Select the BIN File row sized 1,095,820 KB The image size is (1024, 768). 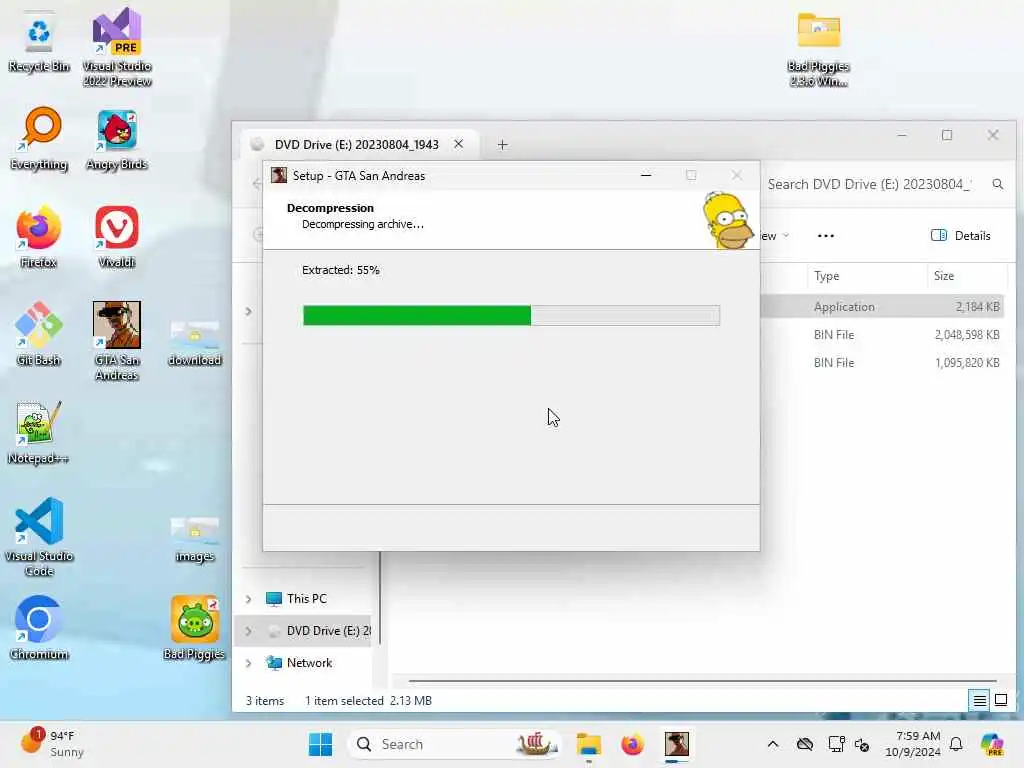point(884,363)
